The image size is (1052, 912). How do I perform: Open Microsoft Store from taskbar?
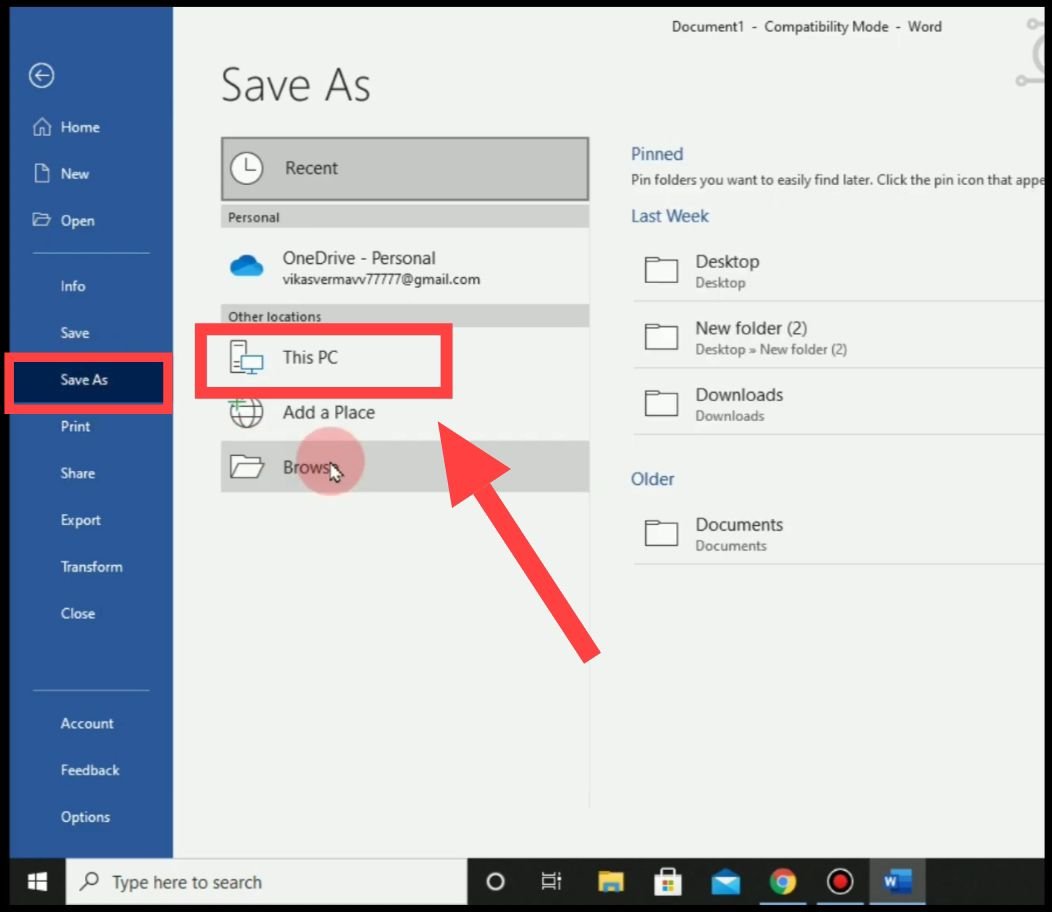tap(668, 881)
